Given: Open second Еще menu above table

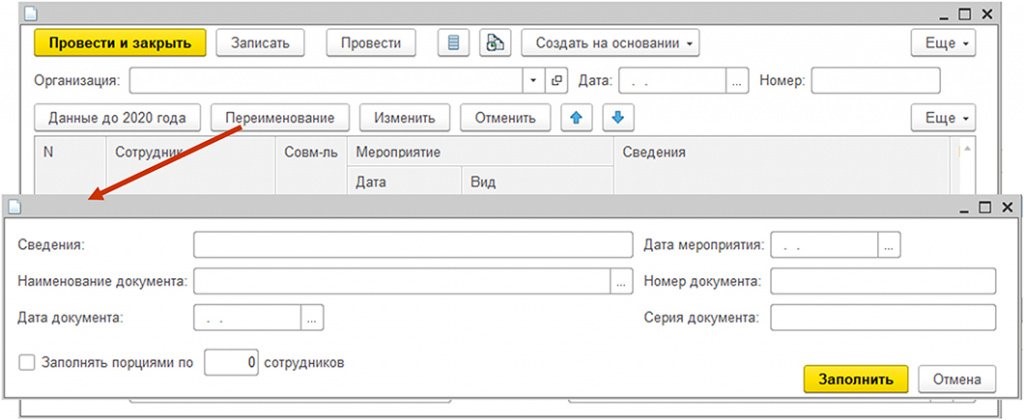Looking at the screenshot, I should tap(943, 118).
